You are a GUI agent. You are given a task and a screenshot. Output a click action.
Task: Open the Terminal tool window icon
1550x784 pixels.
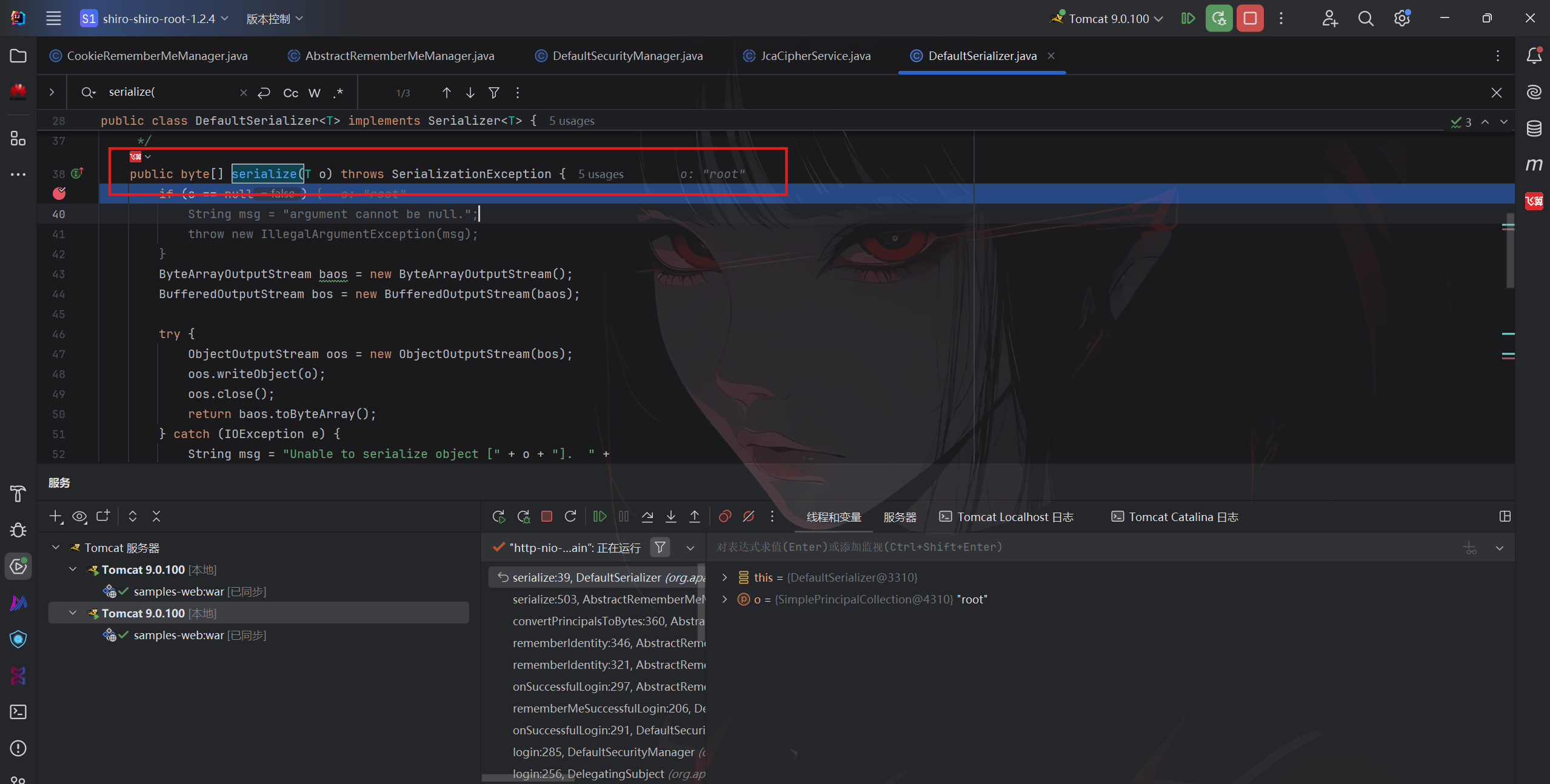(18, 712)
